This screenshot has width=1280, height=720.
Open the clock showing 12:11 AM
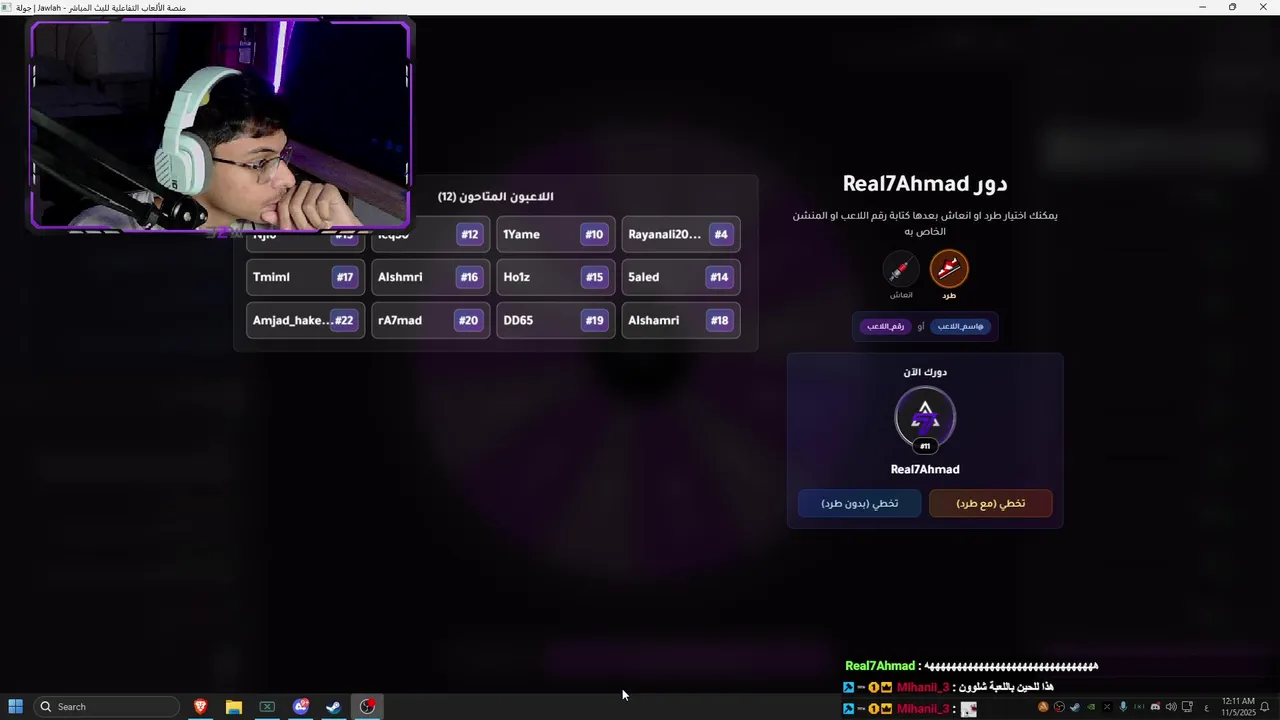click(1238, 707)
